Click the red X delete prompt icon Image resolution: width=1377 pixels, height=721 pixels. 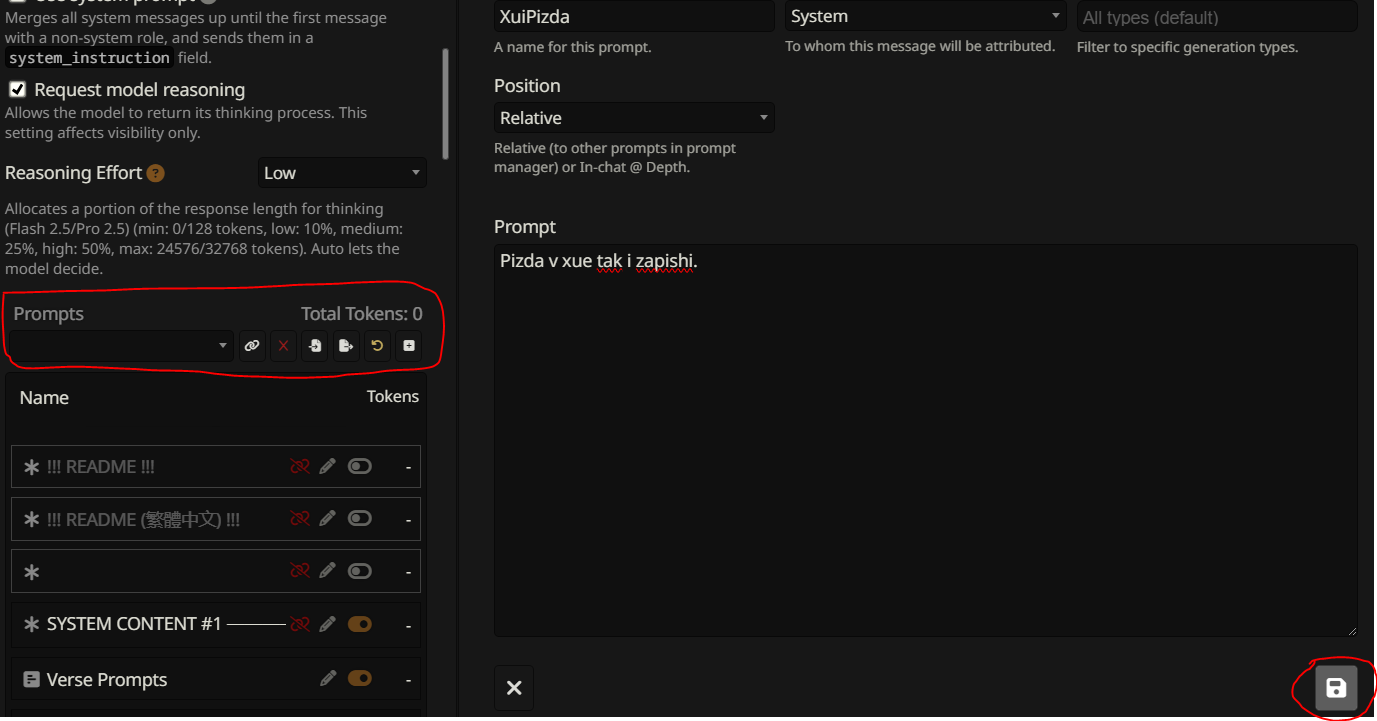pos(284,346)
